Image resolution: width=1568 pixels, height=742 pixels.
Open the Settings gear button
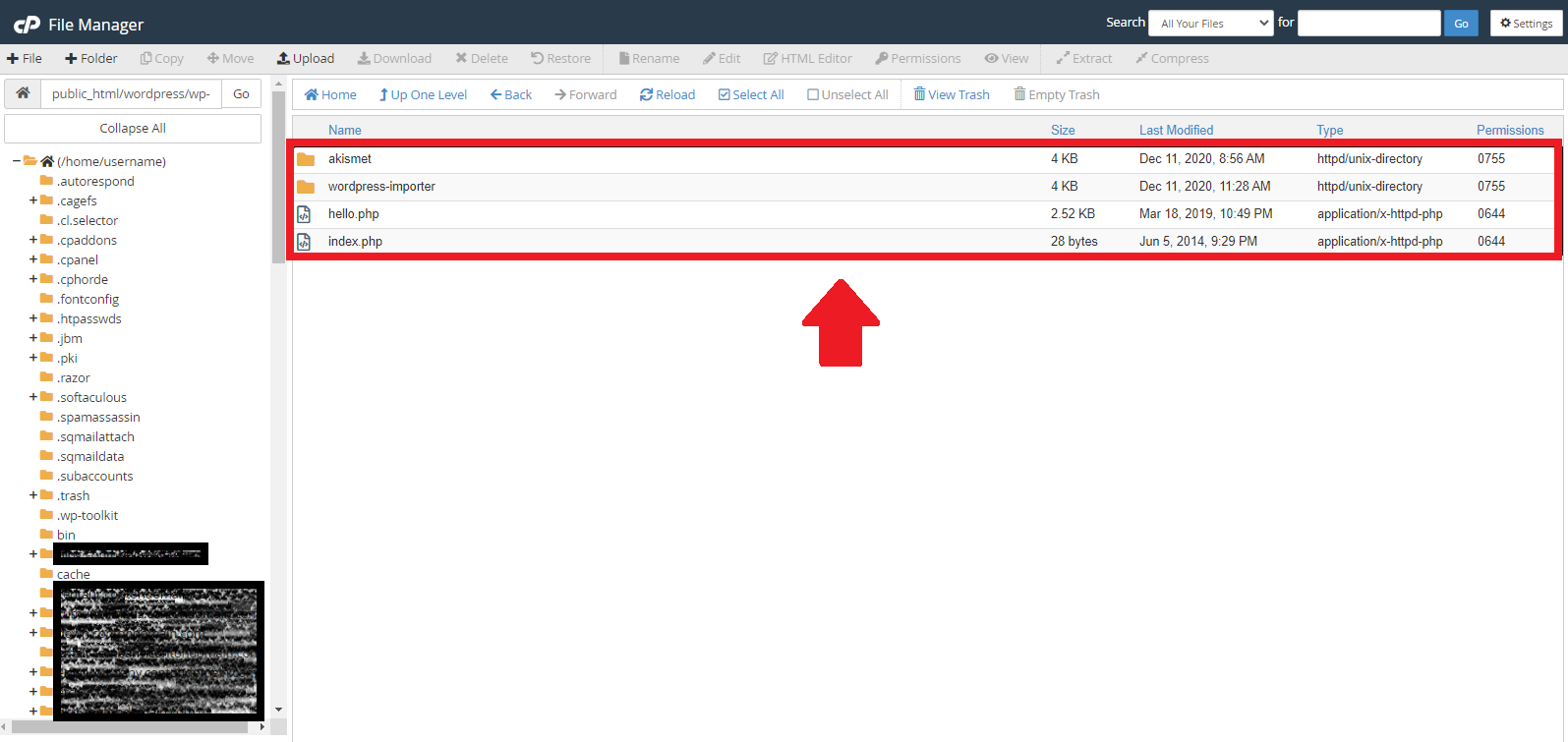pyautogui.click(x=1526, y=24)
